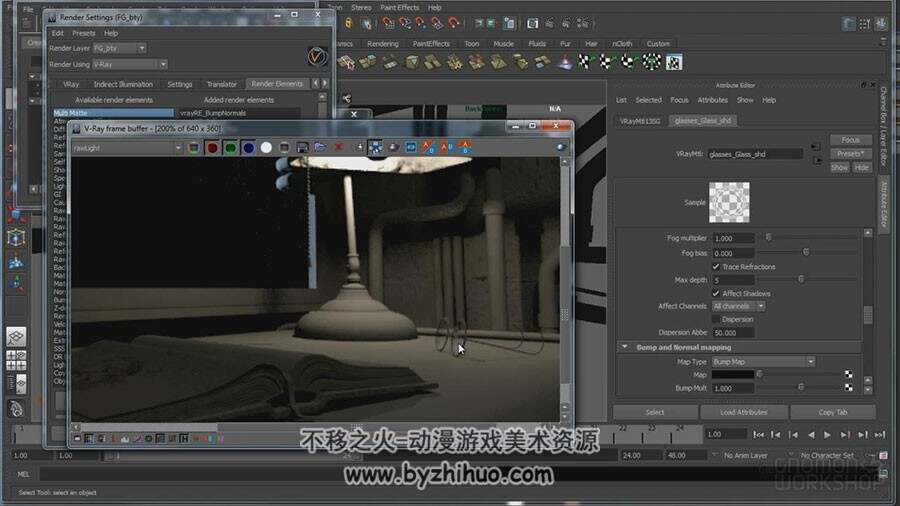
Task: Toggle blue channel in frame buffer
Action: 248,147
